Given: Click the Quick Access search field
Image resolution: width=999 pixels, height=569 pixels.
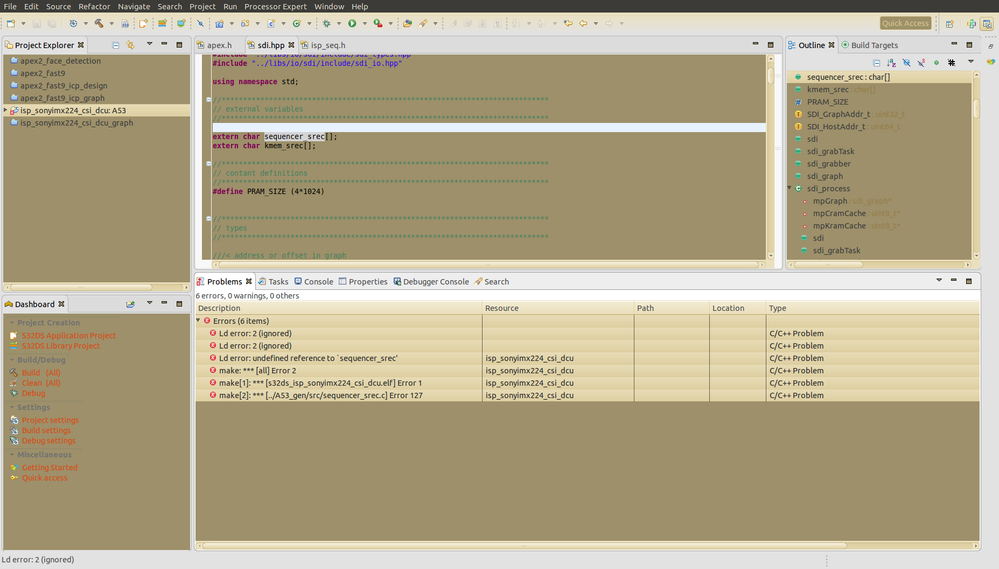Looking at the screenshot, I should click(905, 23).
